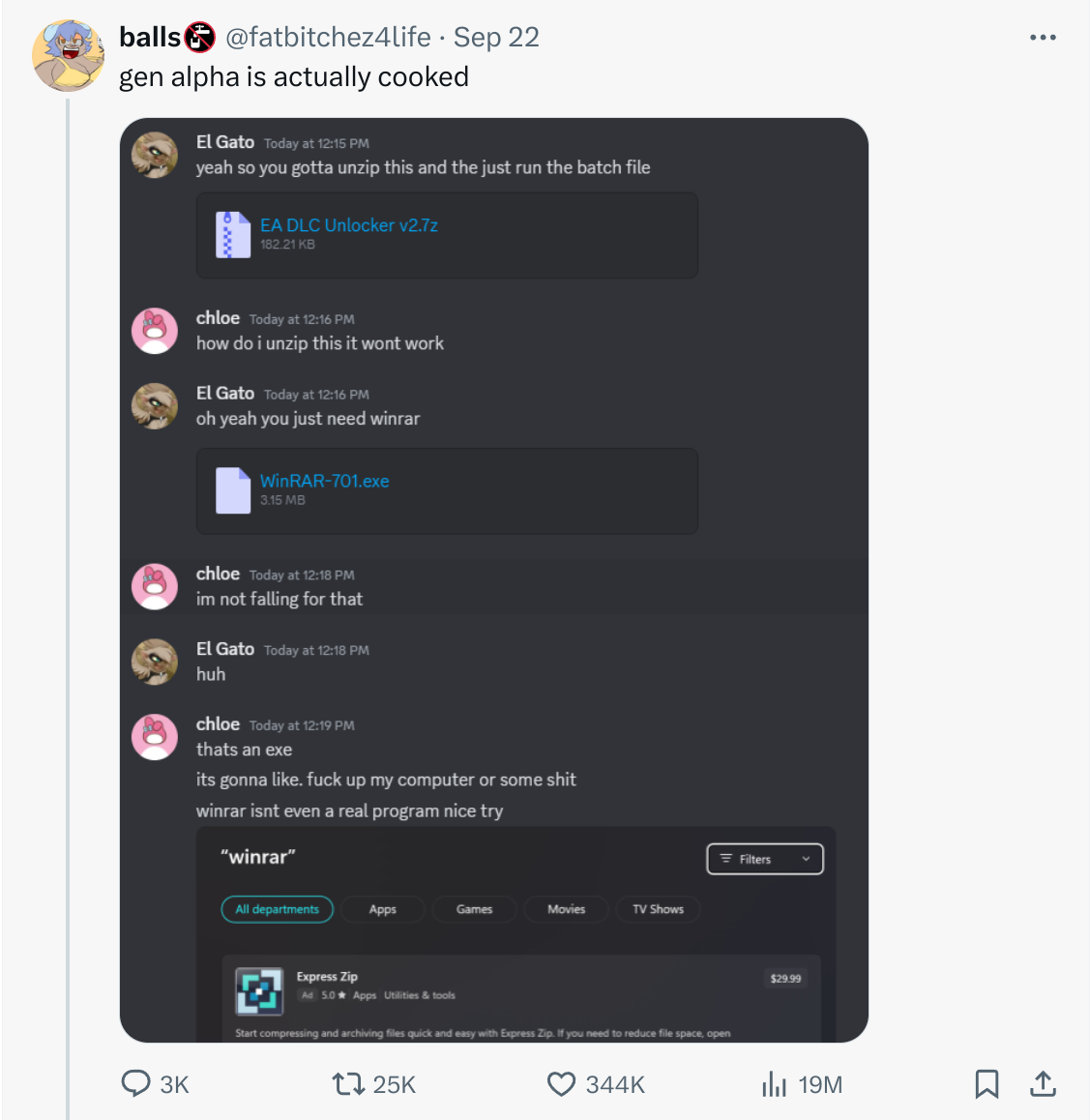
Task: Click the $29.99 price button
Action: [x=785, y=979]
